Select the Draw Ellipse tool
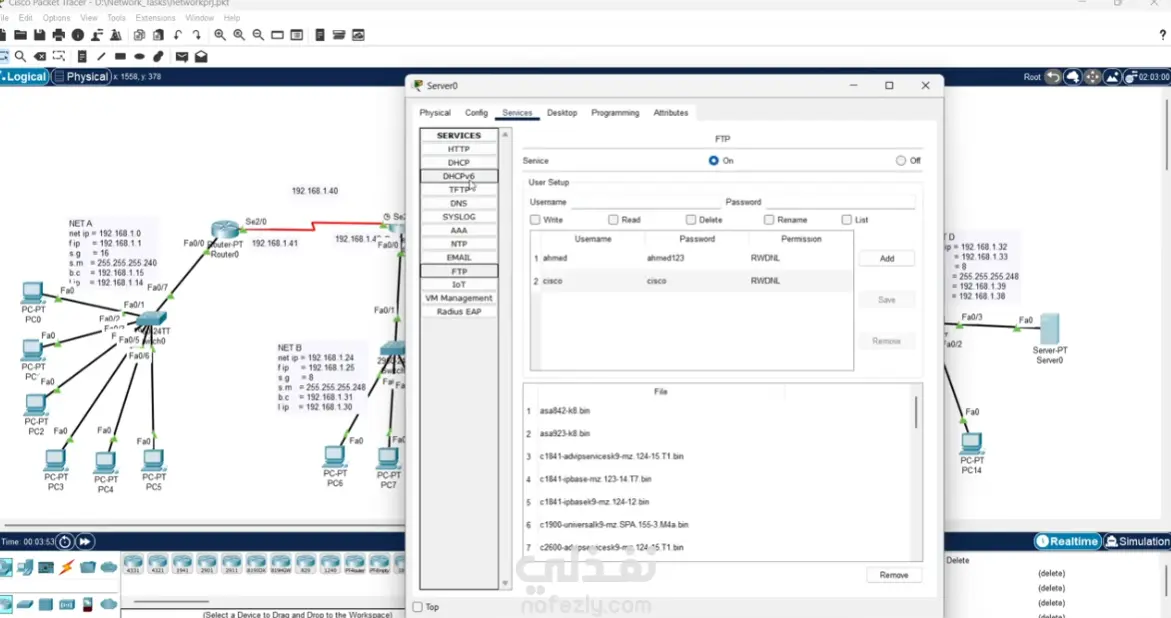 click(x=140, y=57)
